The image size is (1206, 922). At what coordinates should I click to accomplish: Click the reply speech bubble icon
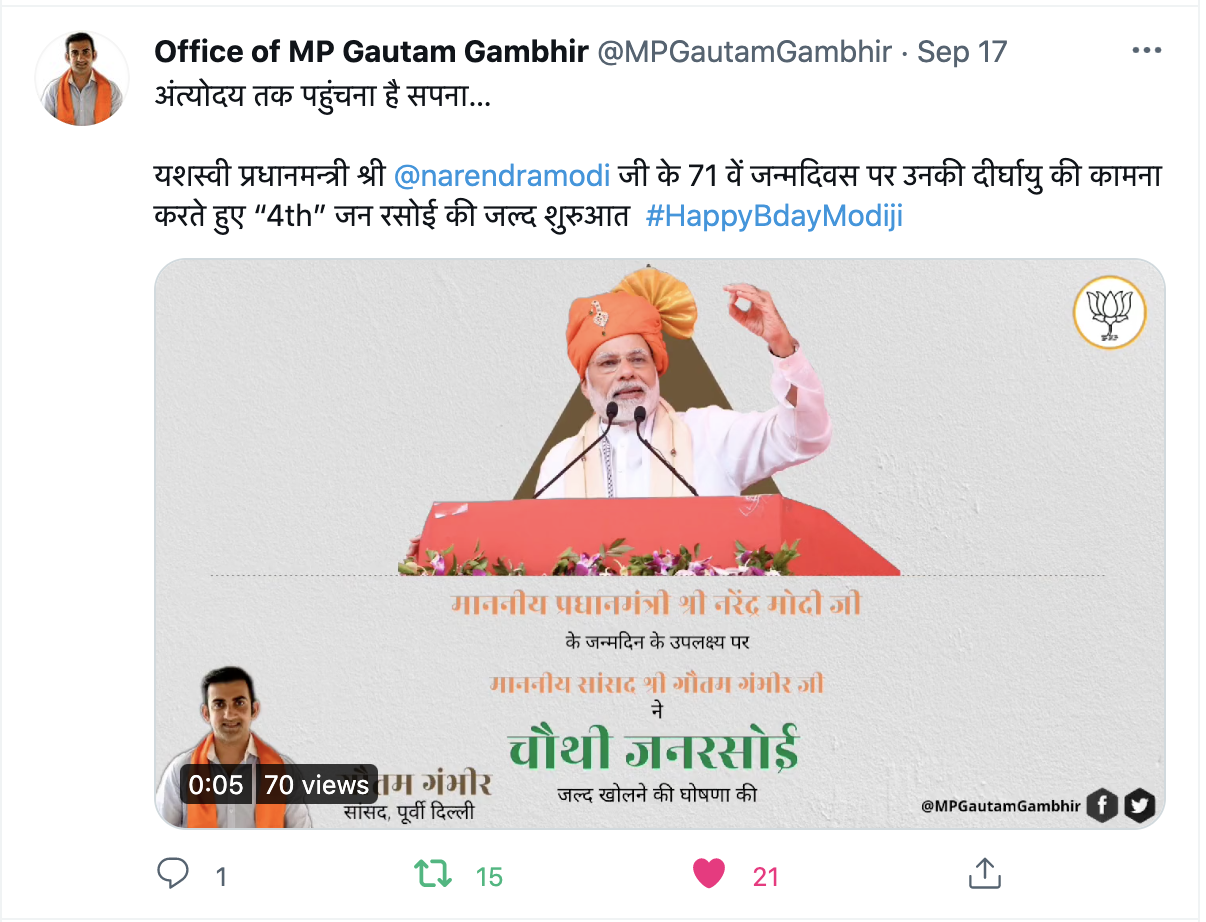coord(173,874)
